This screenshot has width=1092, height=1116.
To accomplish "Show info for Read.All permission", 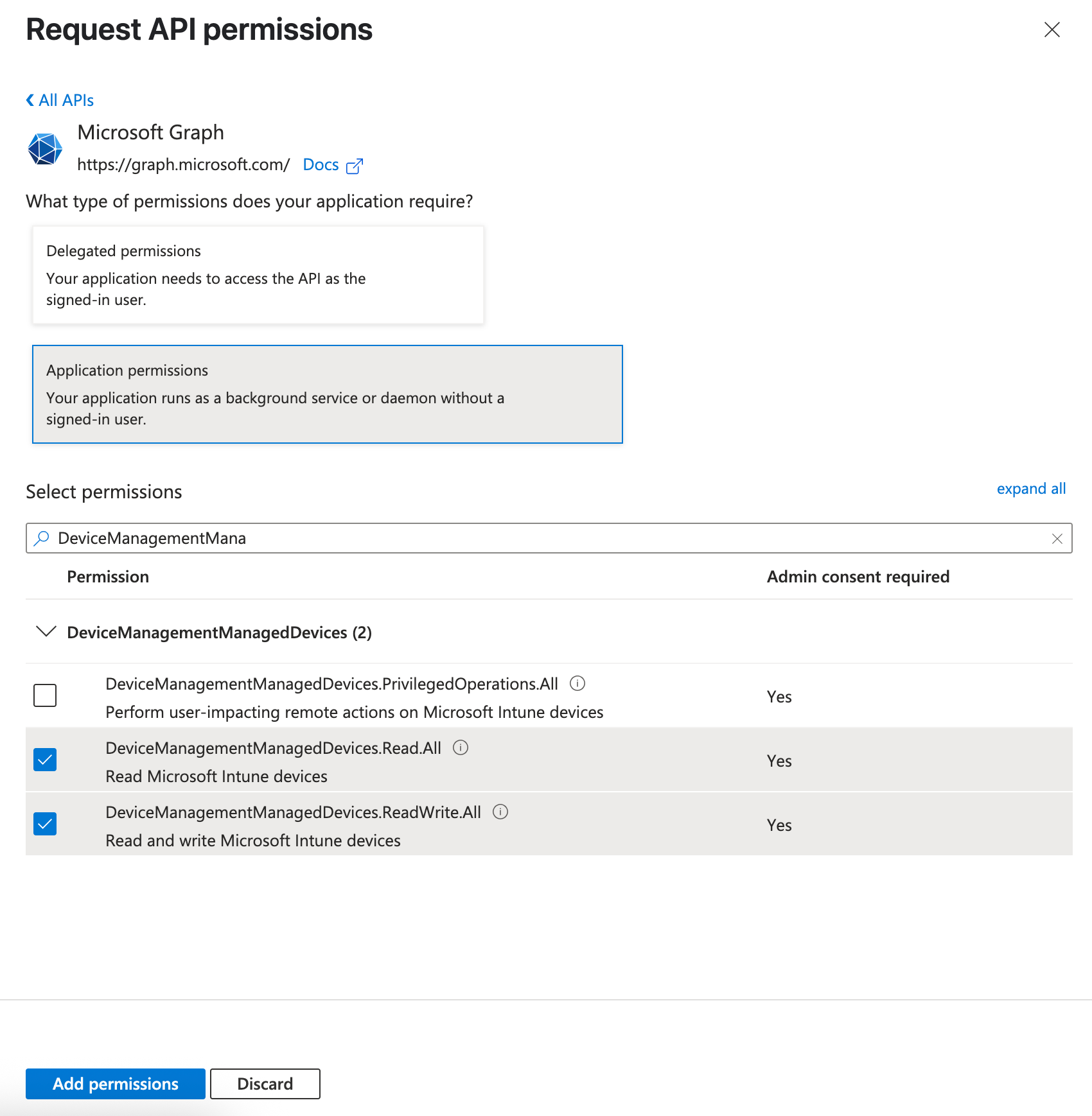I will pyautogui.click(x=461, y=747).
